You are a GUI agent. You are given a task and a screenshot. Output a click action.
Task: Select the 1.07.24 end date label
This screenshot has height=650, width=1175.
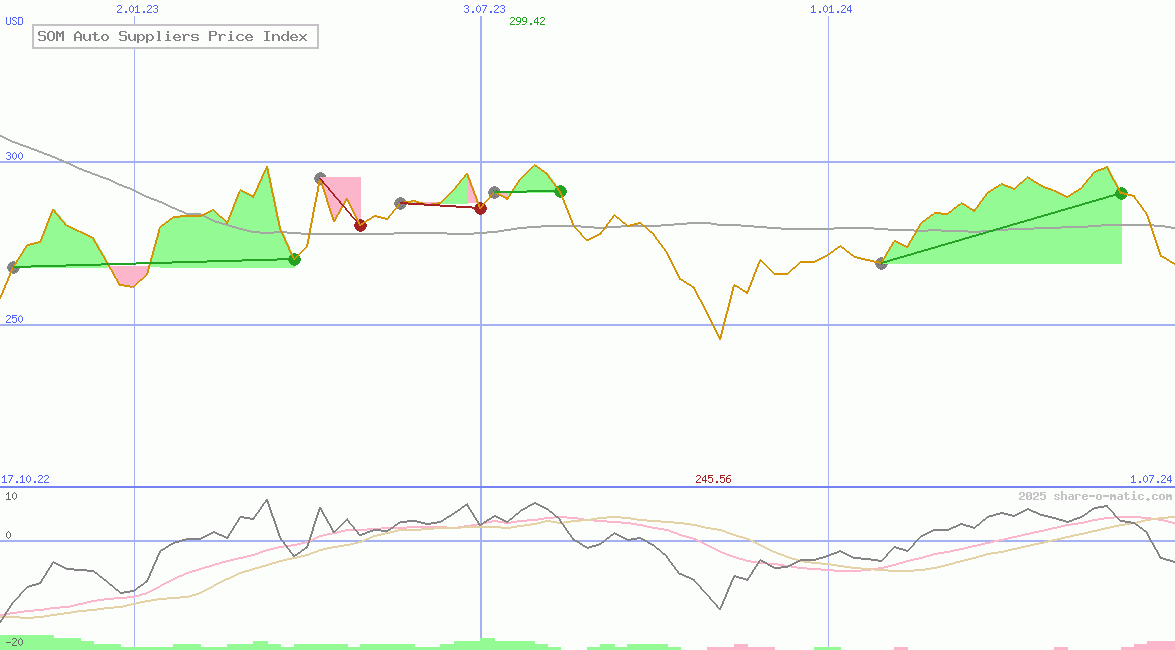(x=1150, y=479)
